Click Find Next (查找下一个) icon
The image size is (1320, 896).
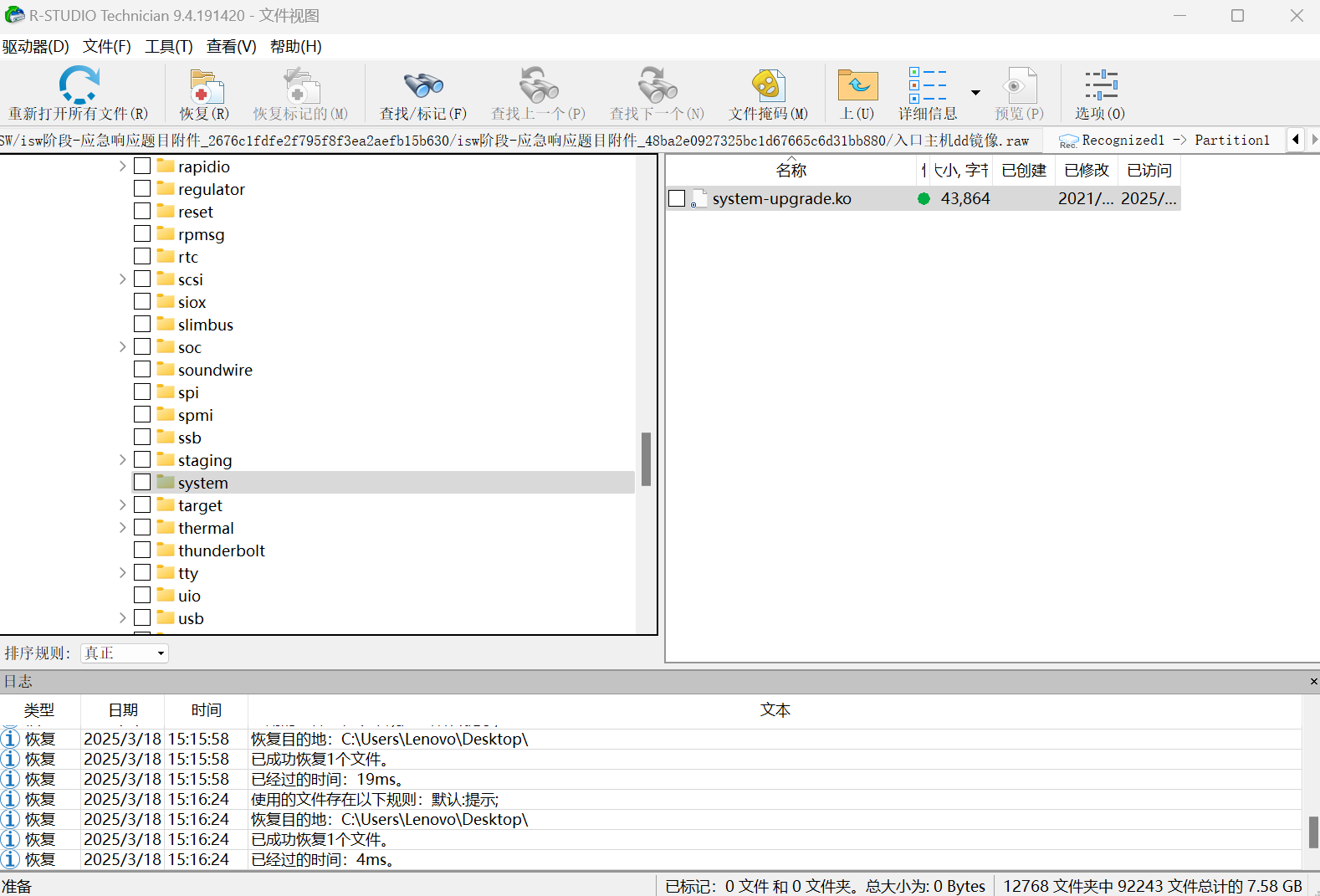click(657, 85)
